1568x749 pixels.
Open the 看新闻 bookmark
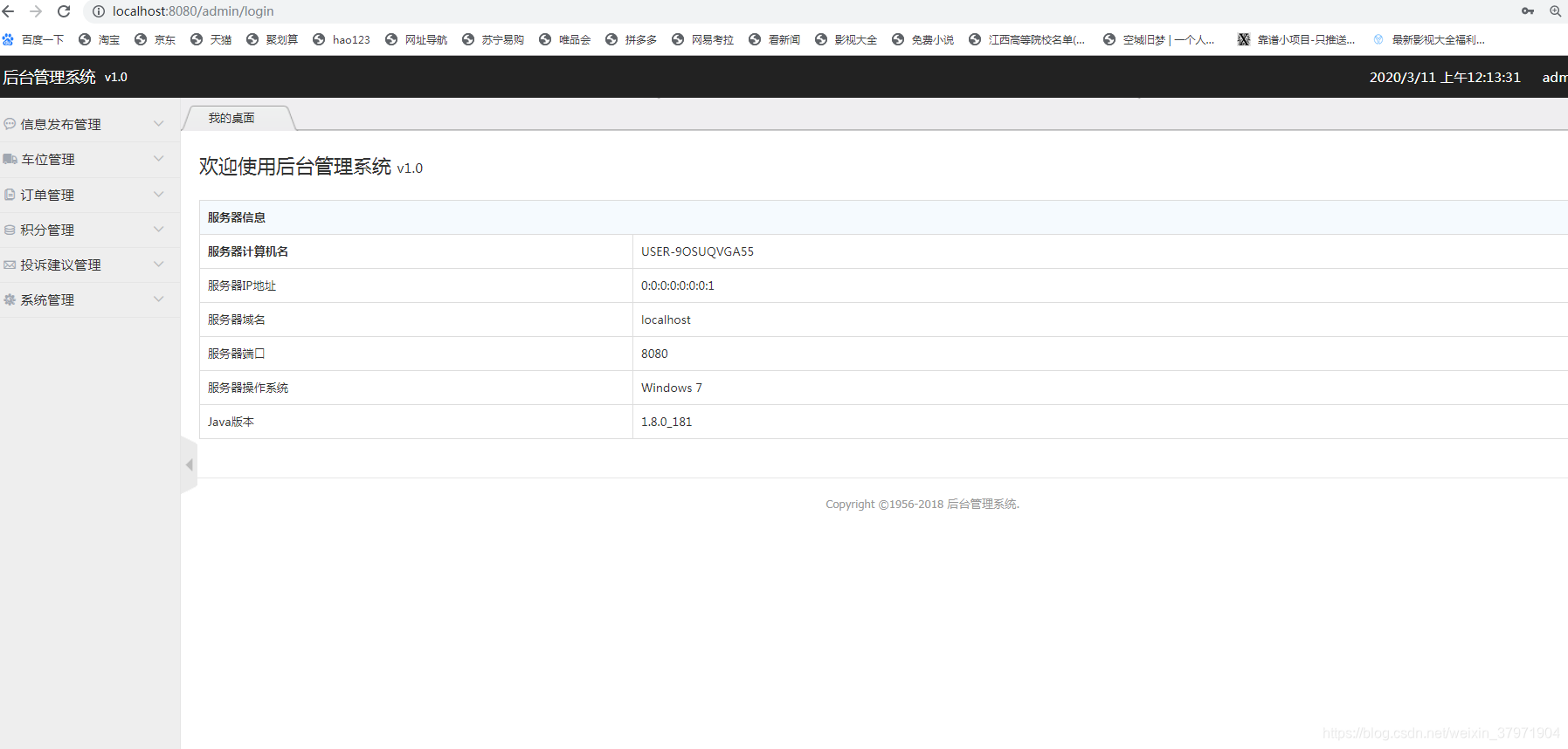[775, 39]
